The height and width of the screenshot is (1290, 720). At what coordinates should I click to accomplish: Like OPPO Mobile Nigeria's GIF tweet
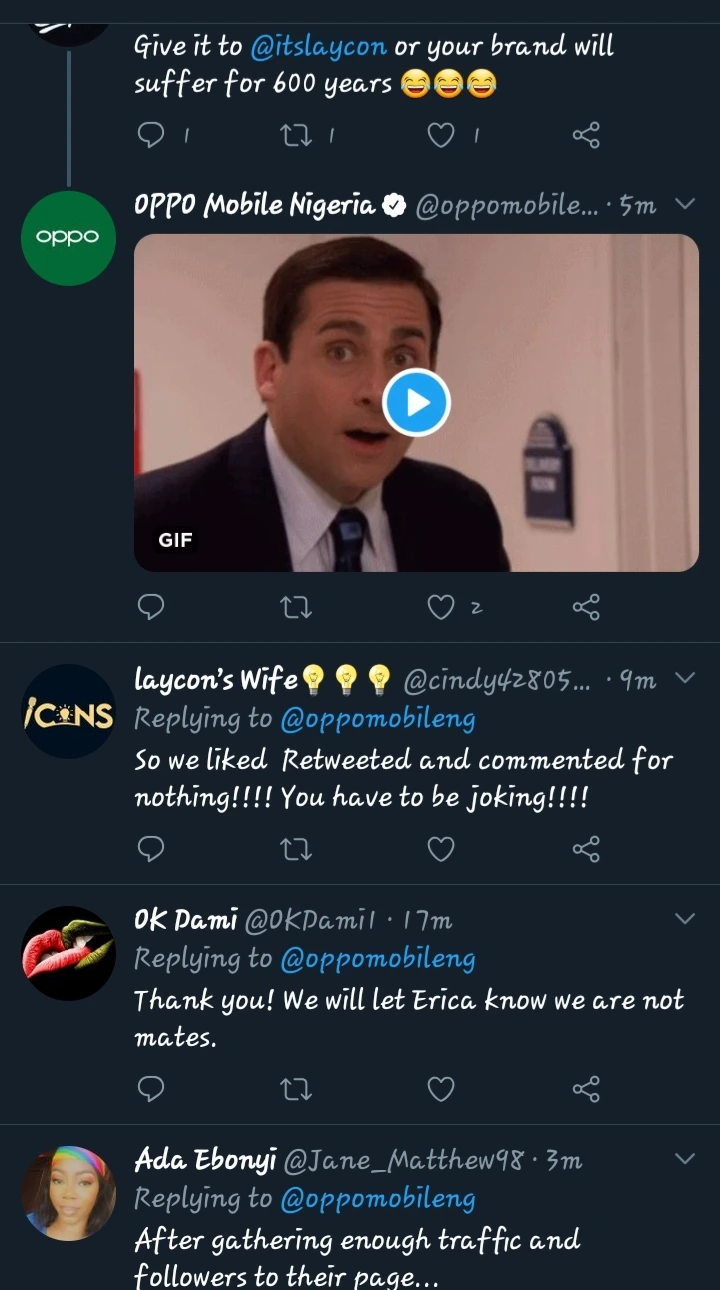[441, 606]
